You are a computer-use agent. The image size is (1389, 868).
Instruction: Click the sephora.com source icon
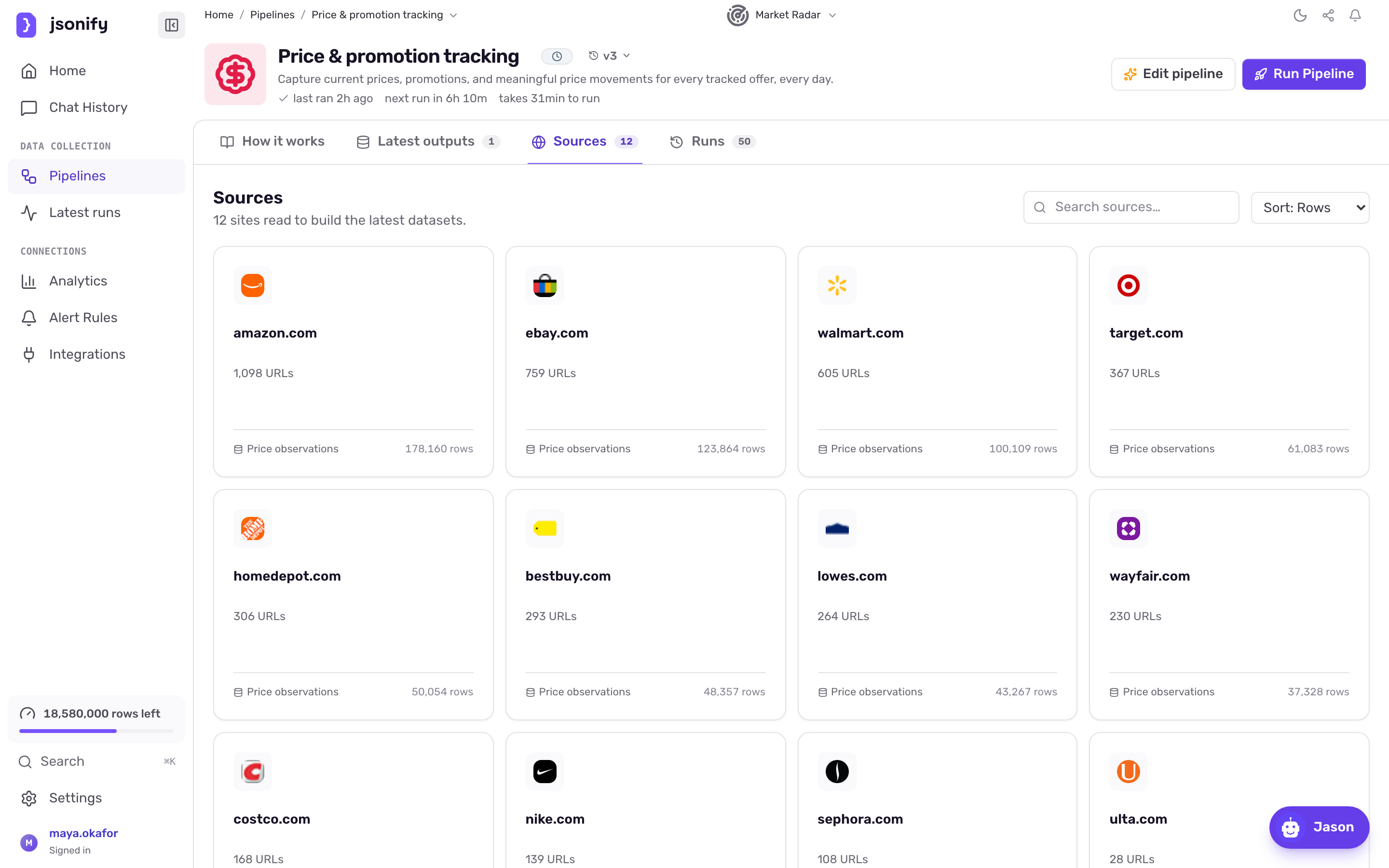(x=837, y=771)
